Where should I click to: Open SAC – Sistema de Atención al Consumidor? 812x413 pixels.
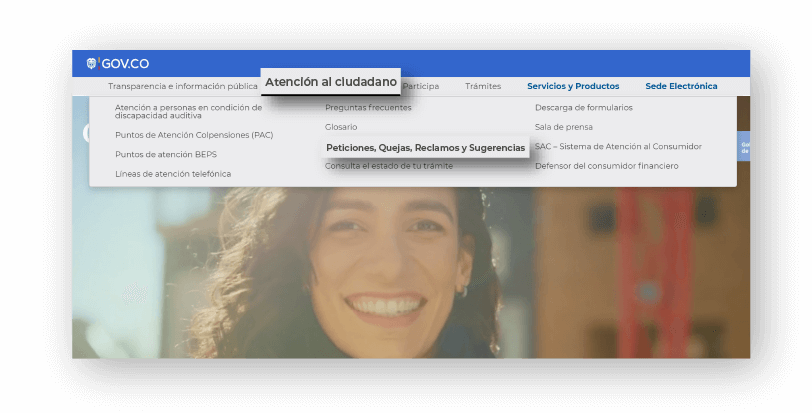pos(618,146)
